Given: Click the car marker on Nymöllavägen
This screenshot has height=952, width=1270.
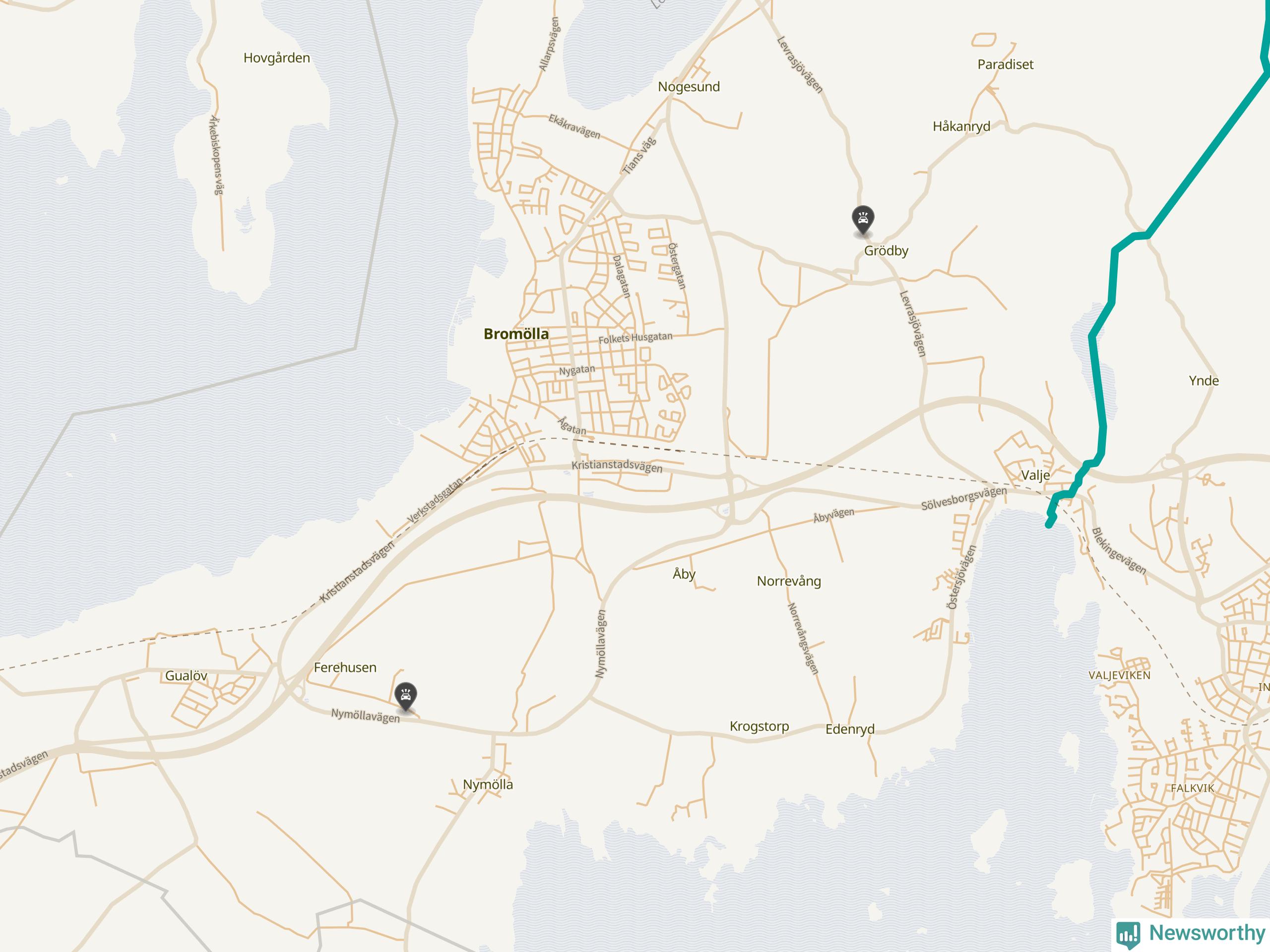Looking at the screenshot, I should 406,697.
